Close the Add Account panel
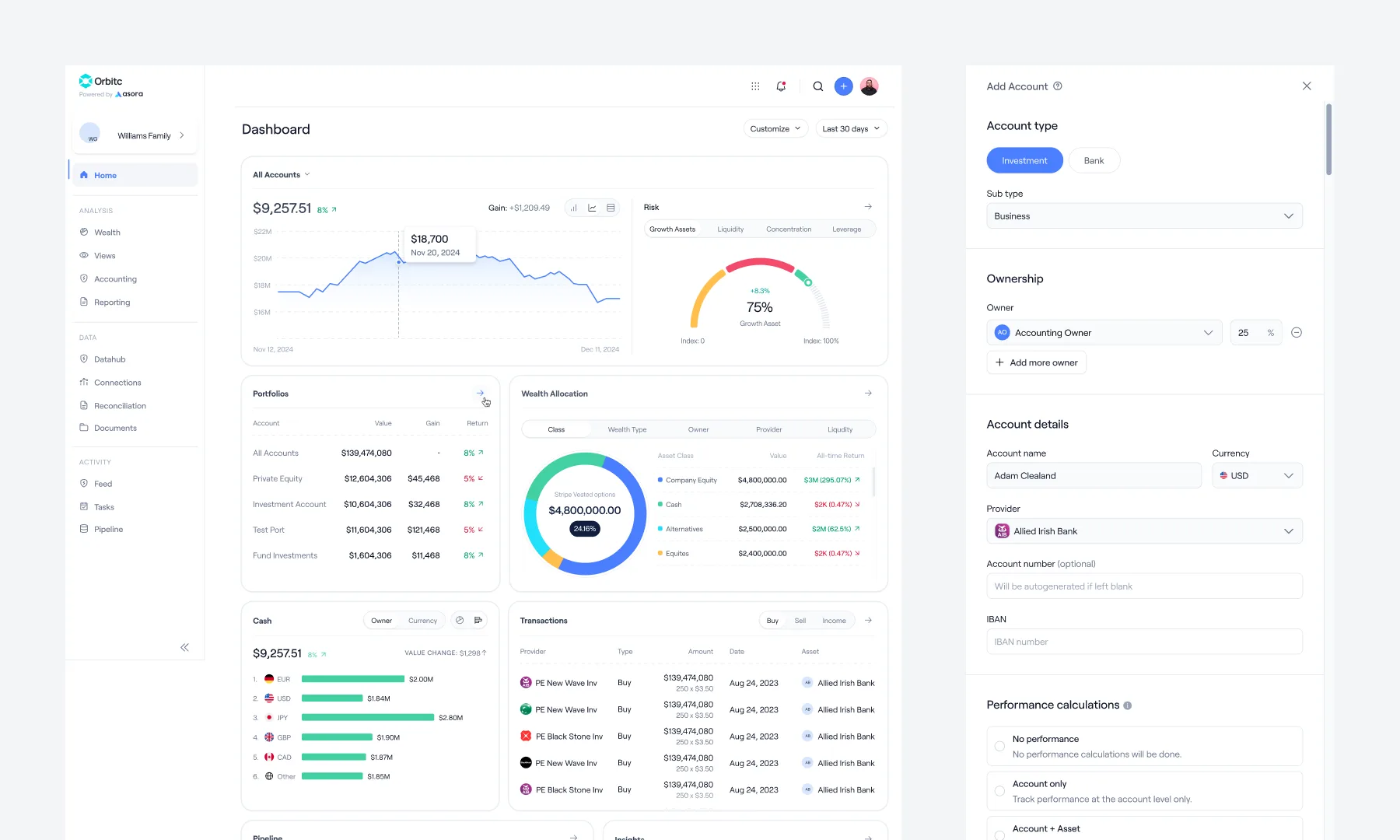Viewport: 1400px width, 840px height. click(x=1307, y=86)
